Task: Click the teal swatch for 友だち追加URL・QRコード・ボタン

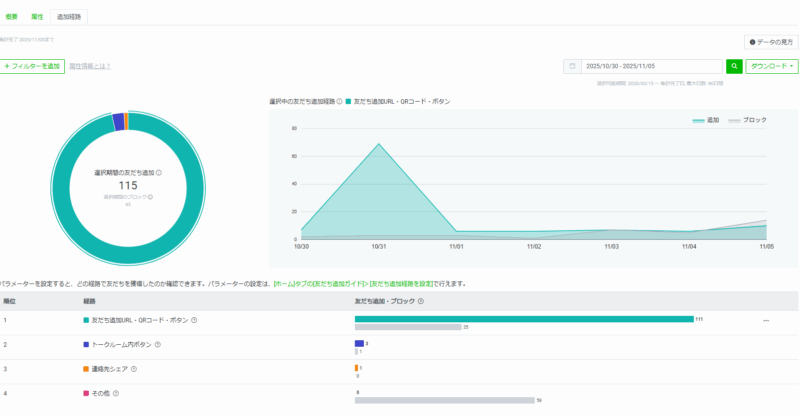Action: [87, 320]
